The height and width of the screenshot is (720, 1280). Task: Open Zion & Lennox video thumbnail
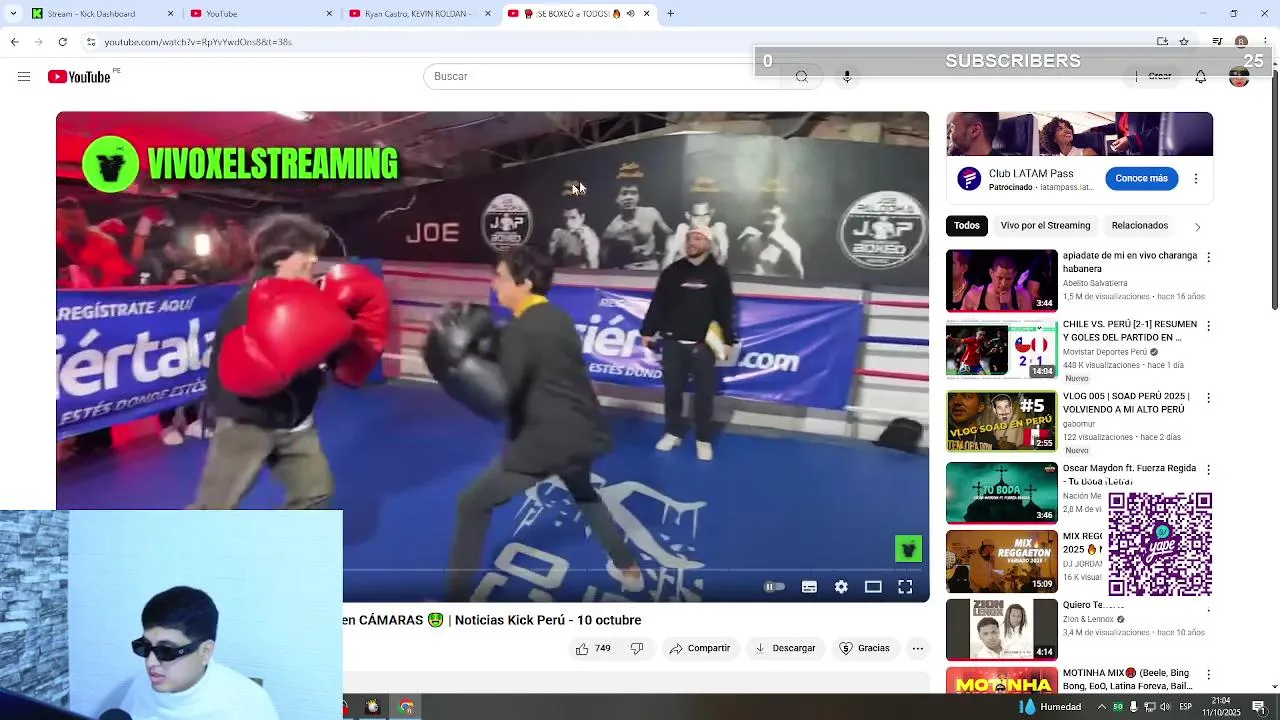pyautogui.click(x=1001, y=629)
